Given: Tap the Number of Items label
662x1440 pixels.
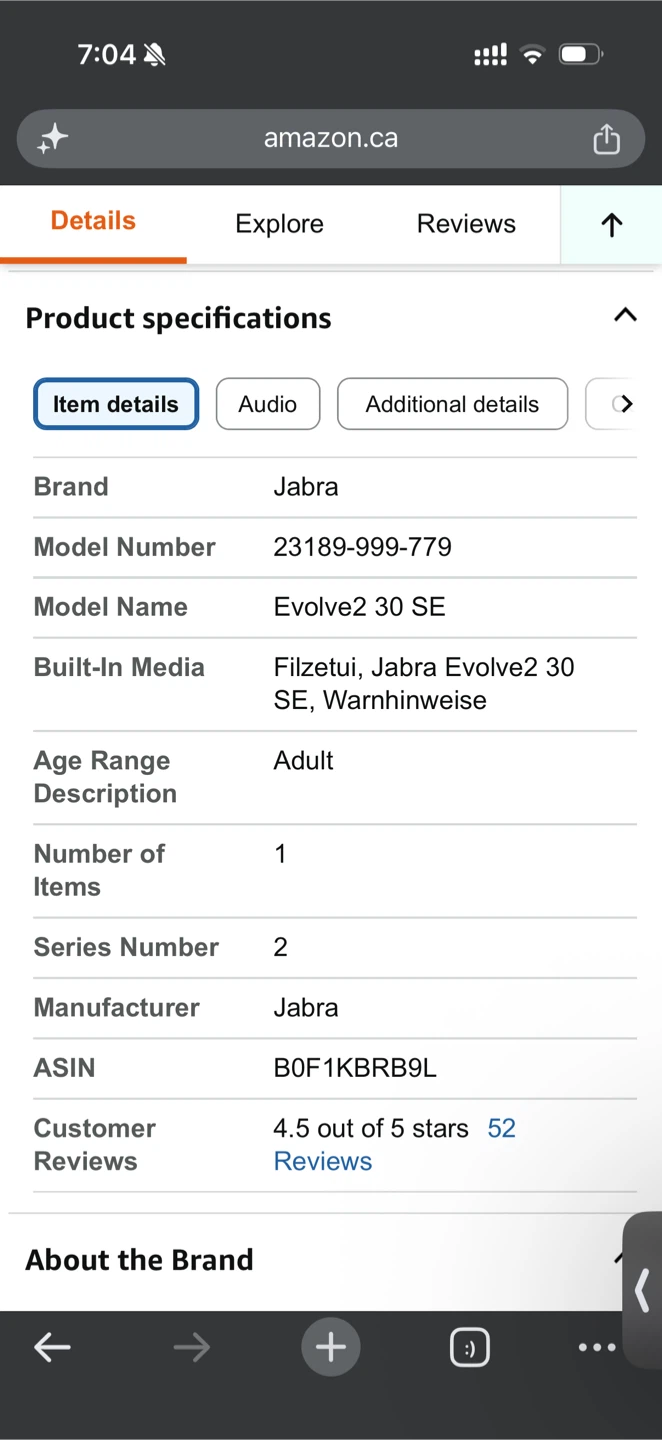Looking at the screenshot, I should (x=99, y=870).
